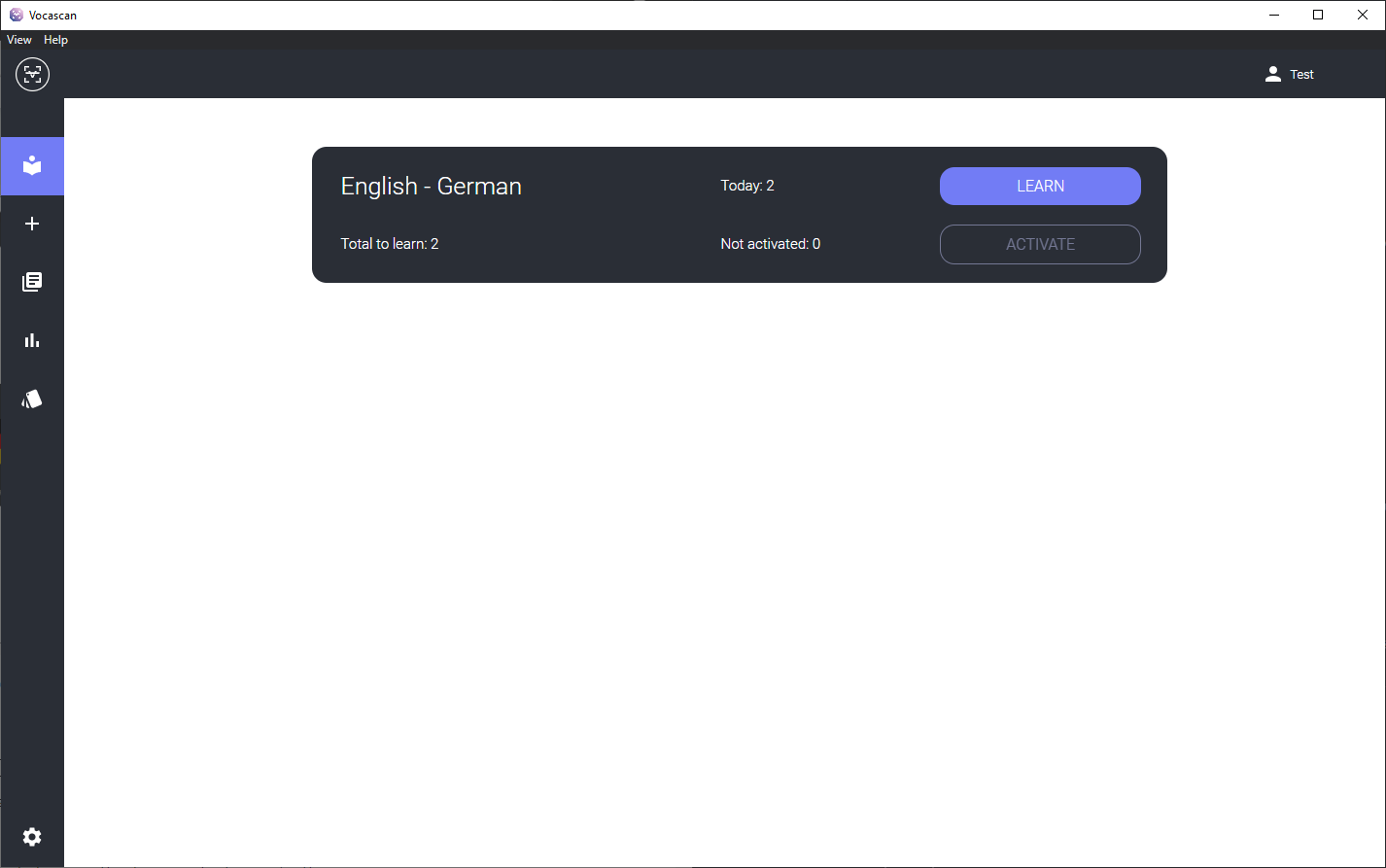Click the plus icon to add vocabulary
The height and width of the screenshot is (868, 1386).
(x=32, y=224)
